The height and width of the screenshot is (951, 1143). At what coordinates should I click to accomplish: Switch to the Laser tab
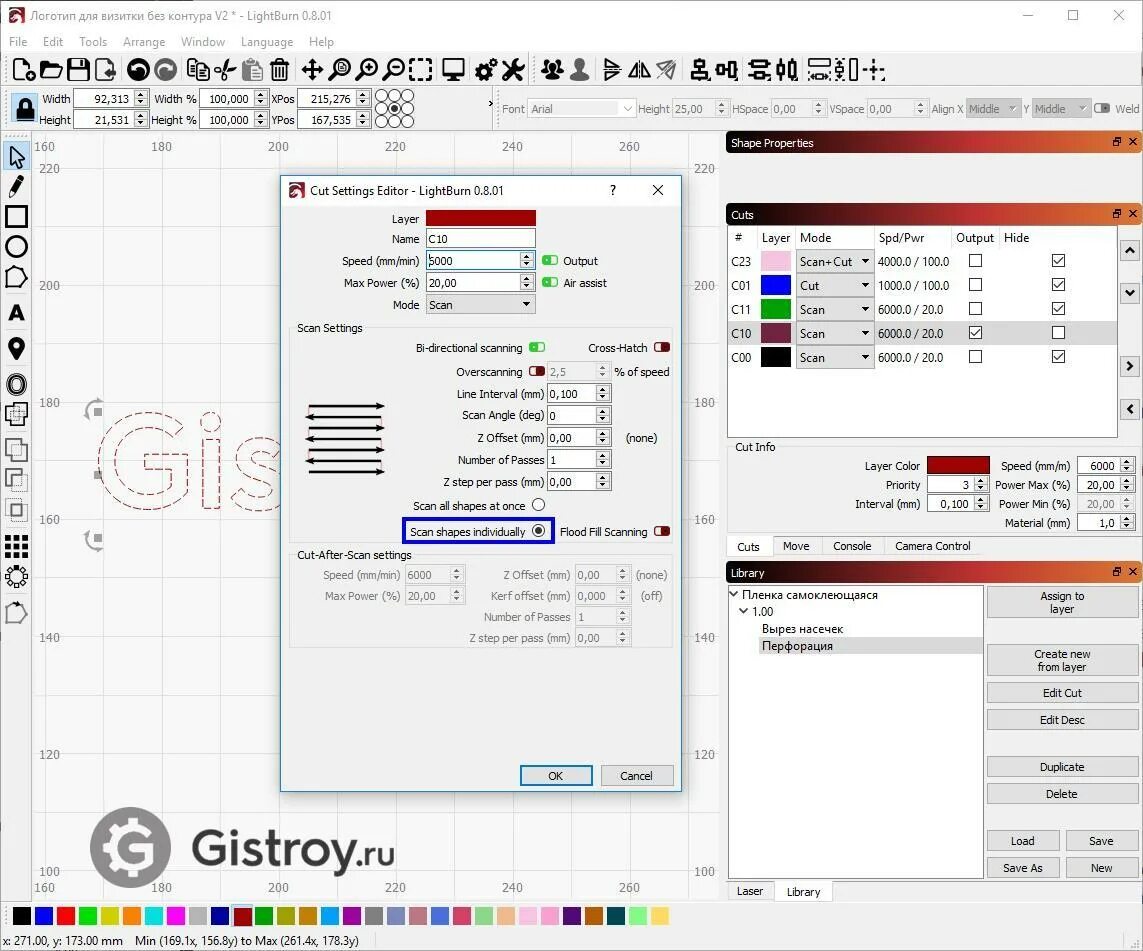(x=749, y=891)
